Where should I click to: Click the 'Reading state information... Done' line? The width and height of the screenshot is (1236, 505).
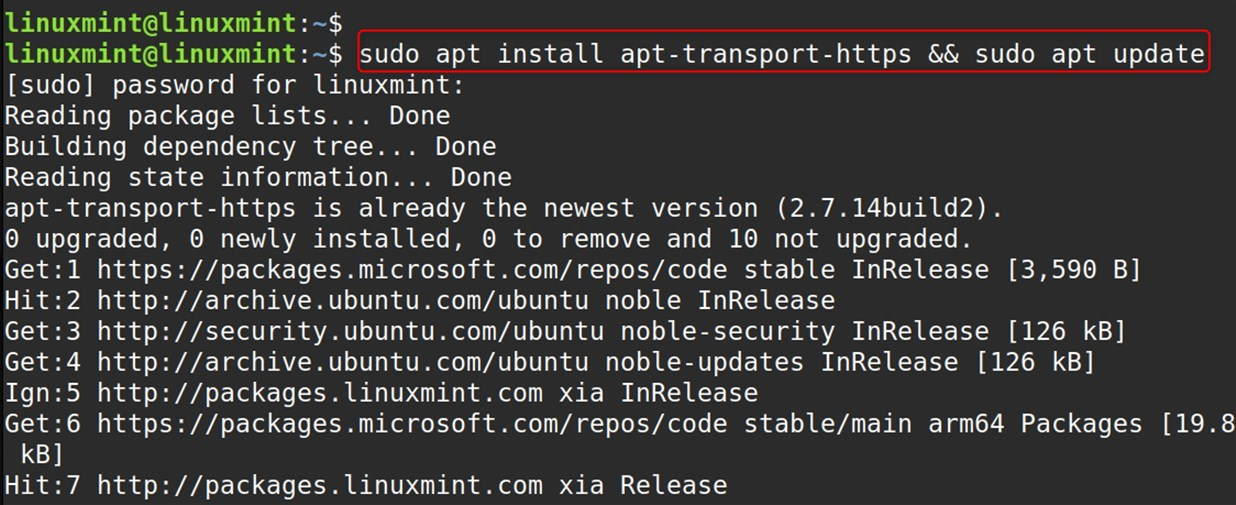point(258,177)
